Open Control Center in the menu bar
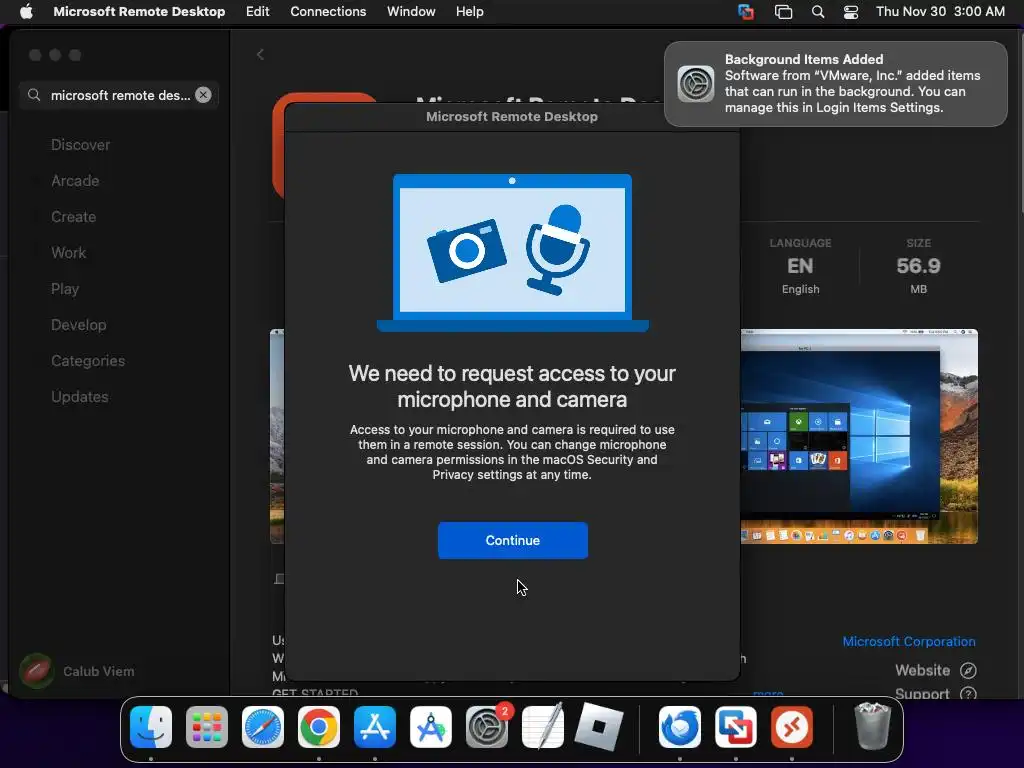This screenshot has height=768, width=1024. 851,12
